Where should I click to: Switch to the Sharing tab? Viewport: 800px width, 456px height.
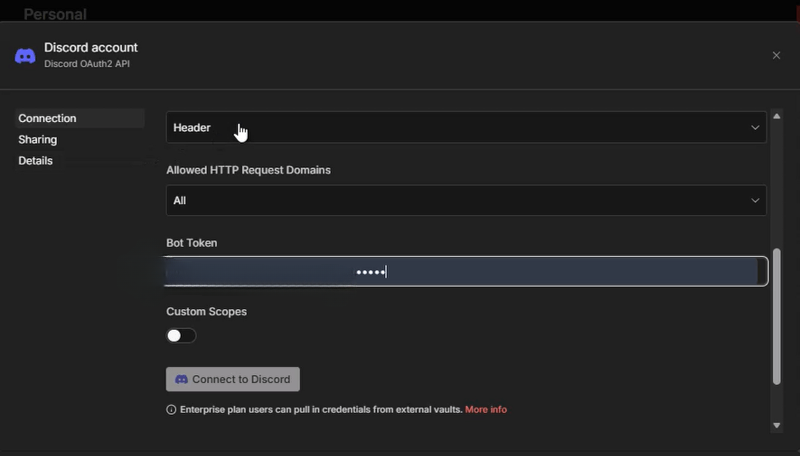click(38, 139)
